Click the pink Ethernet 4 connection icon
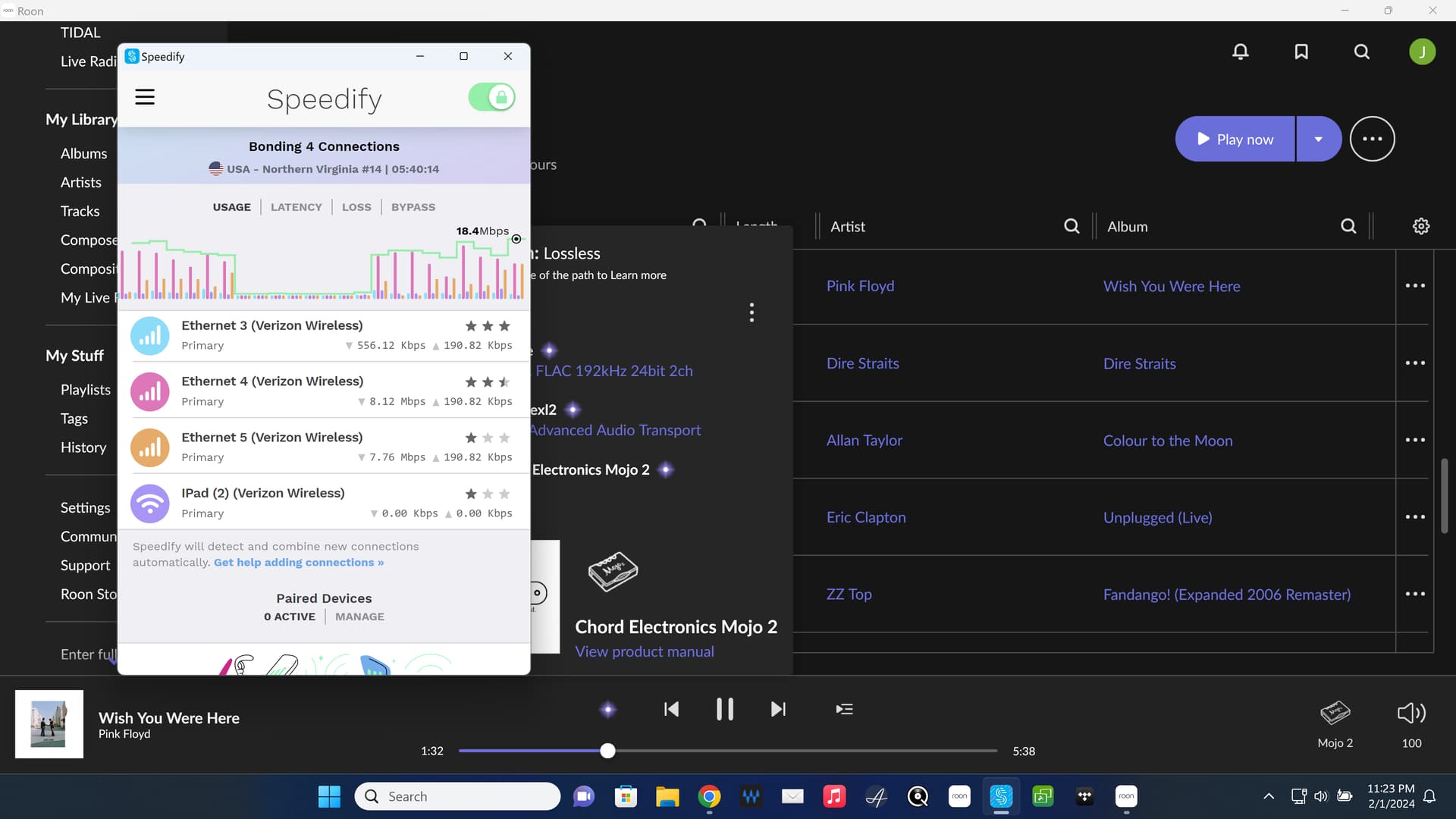 [150, 392]
